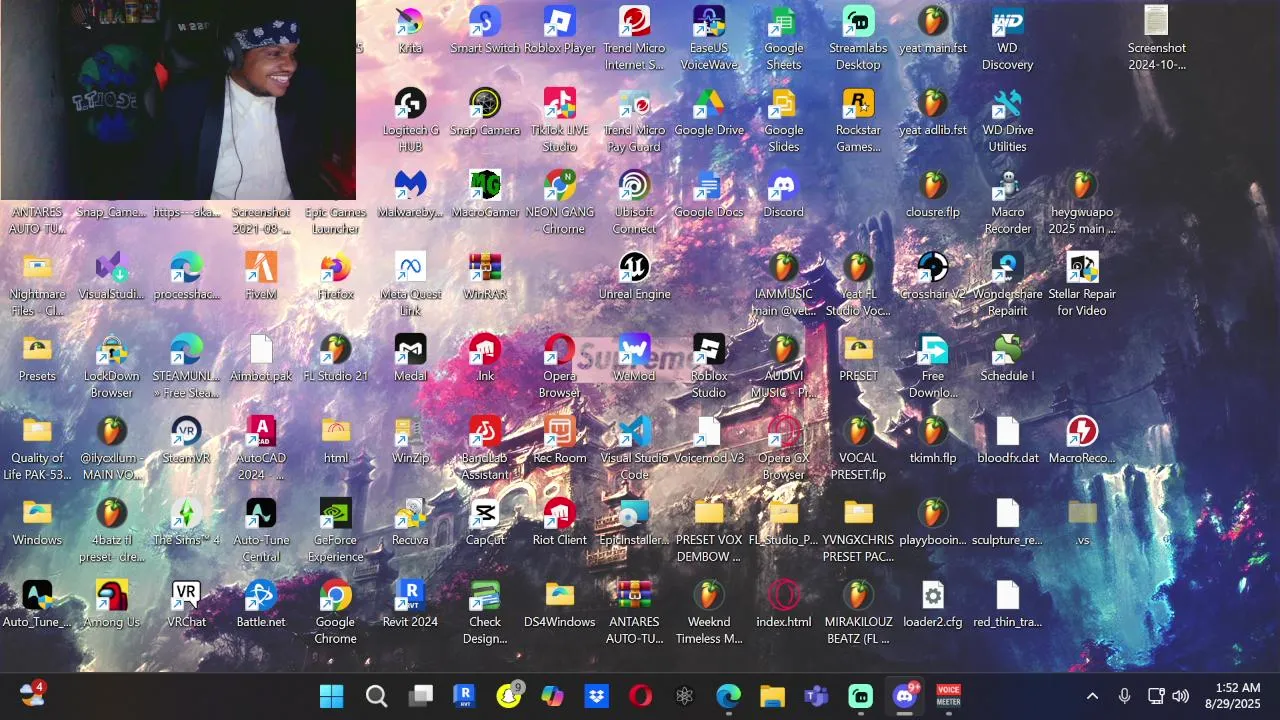The image size is (1280, 720).
Task: Open Microsoft Teams taskbar icon
Action: pos(816,696)
